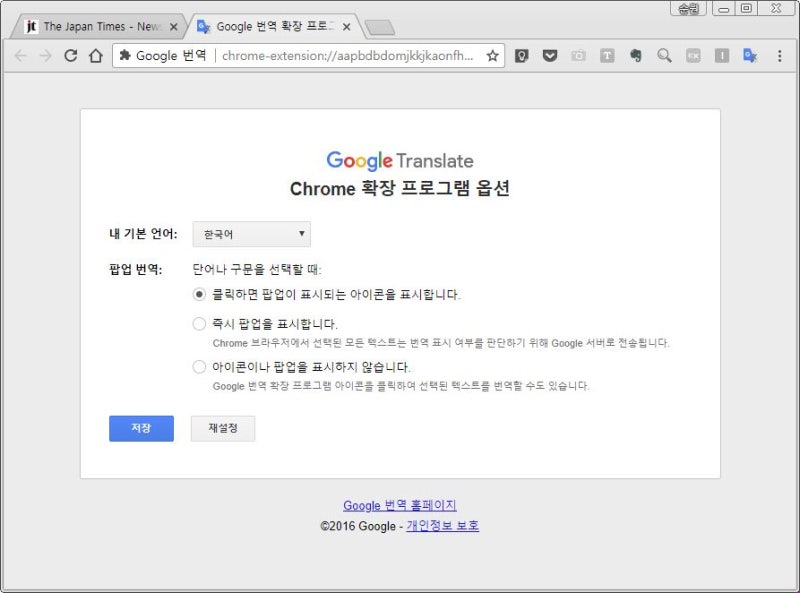The image size is (800, 593).
Task: Click the chrome-extension URL in address bar
Action: point(348,56)
